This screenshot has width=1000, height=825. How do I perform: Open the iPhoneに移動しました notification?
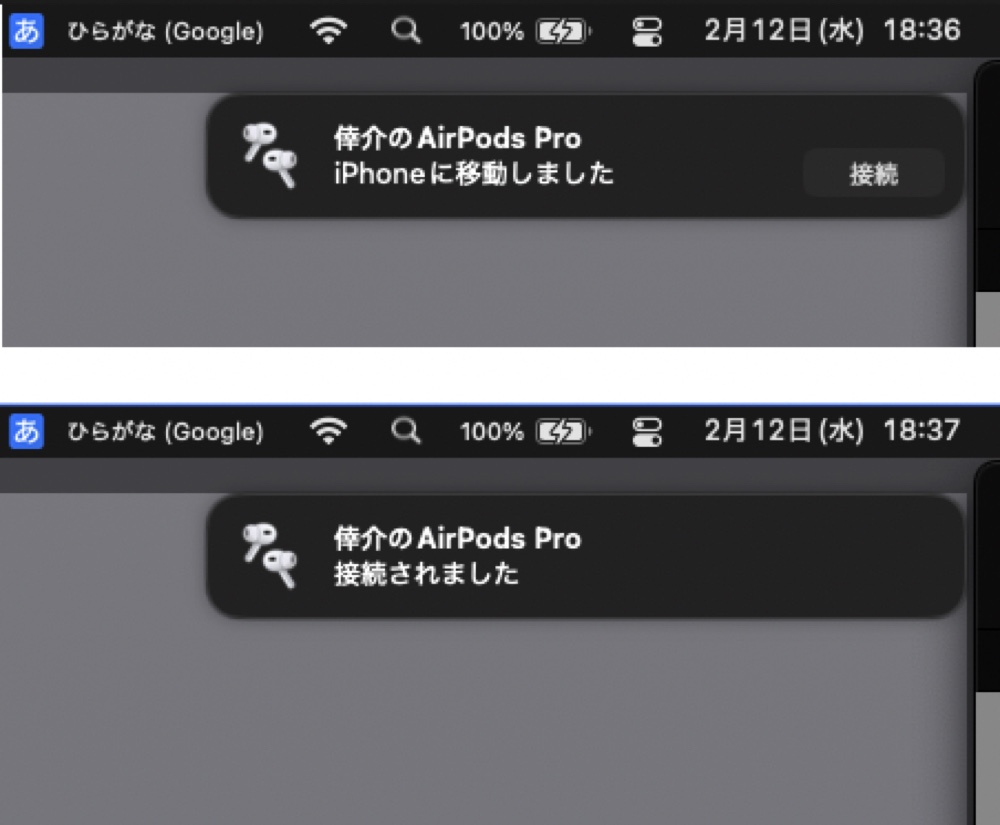pyautogui.click(x=585, y=156)
